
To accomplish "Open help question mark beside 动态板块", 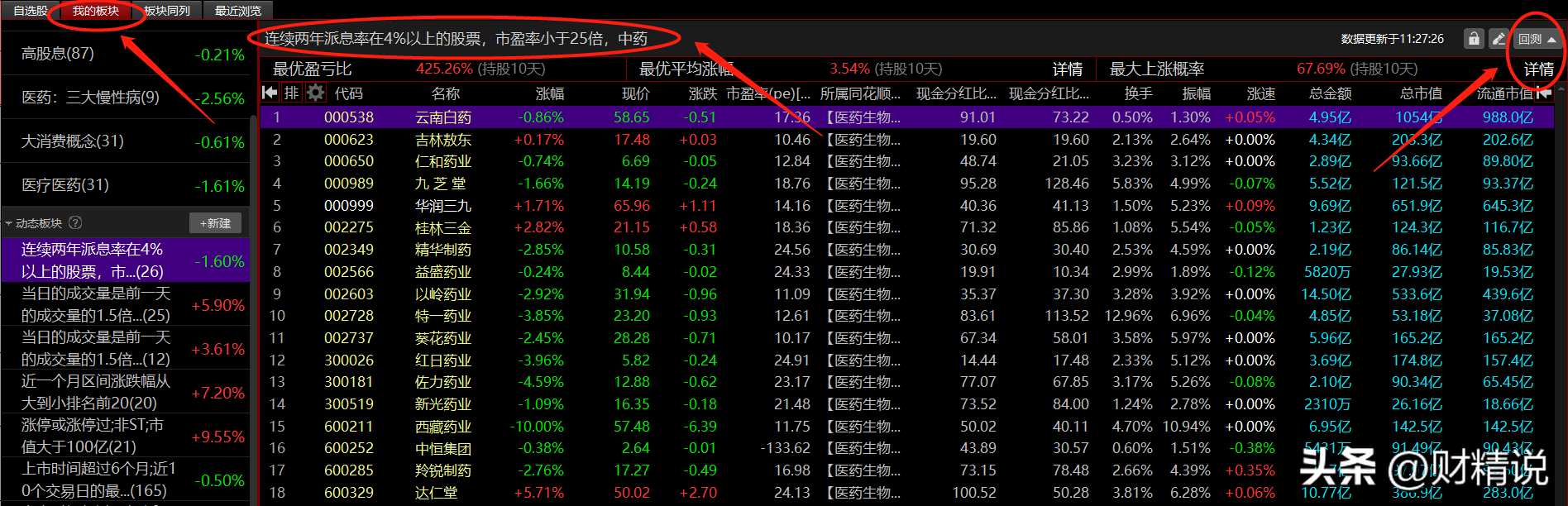I will pyautogui.click(x=75, y=222).
